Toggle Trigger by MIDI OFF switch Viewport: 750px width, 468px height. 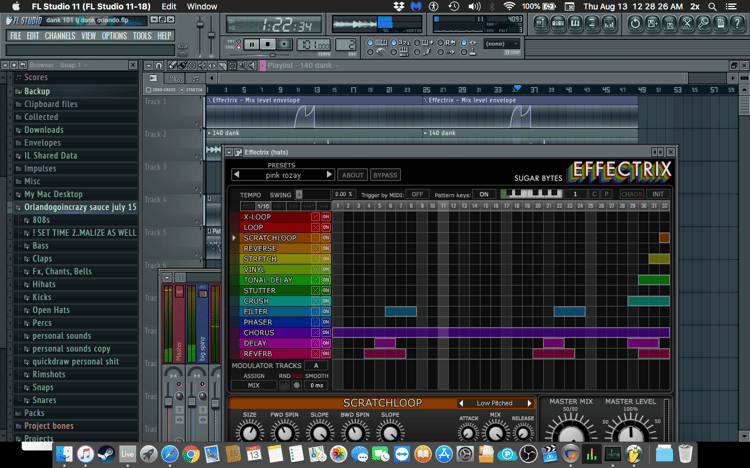point(417,194)
